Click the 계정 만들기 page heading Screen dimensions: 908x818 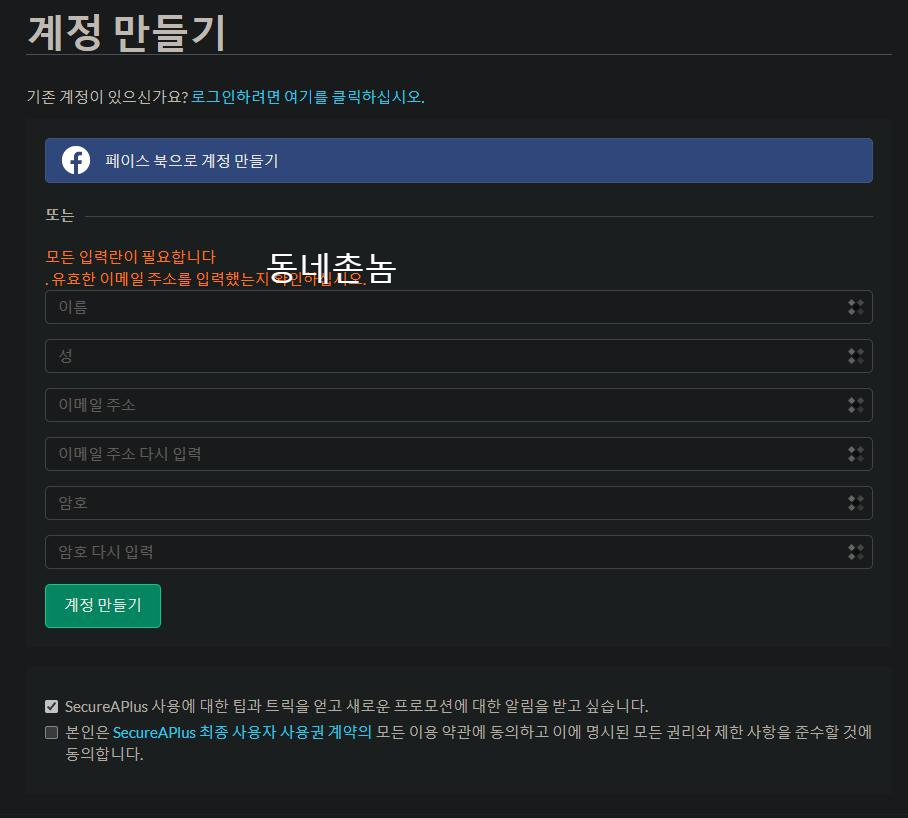point(126,32)
